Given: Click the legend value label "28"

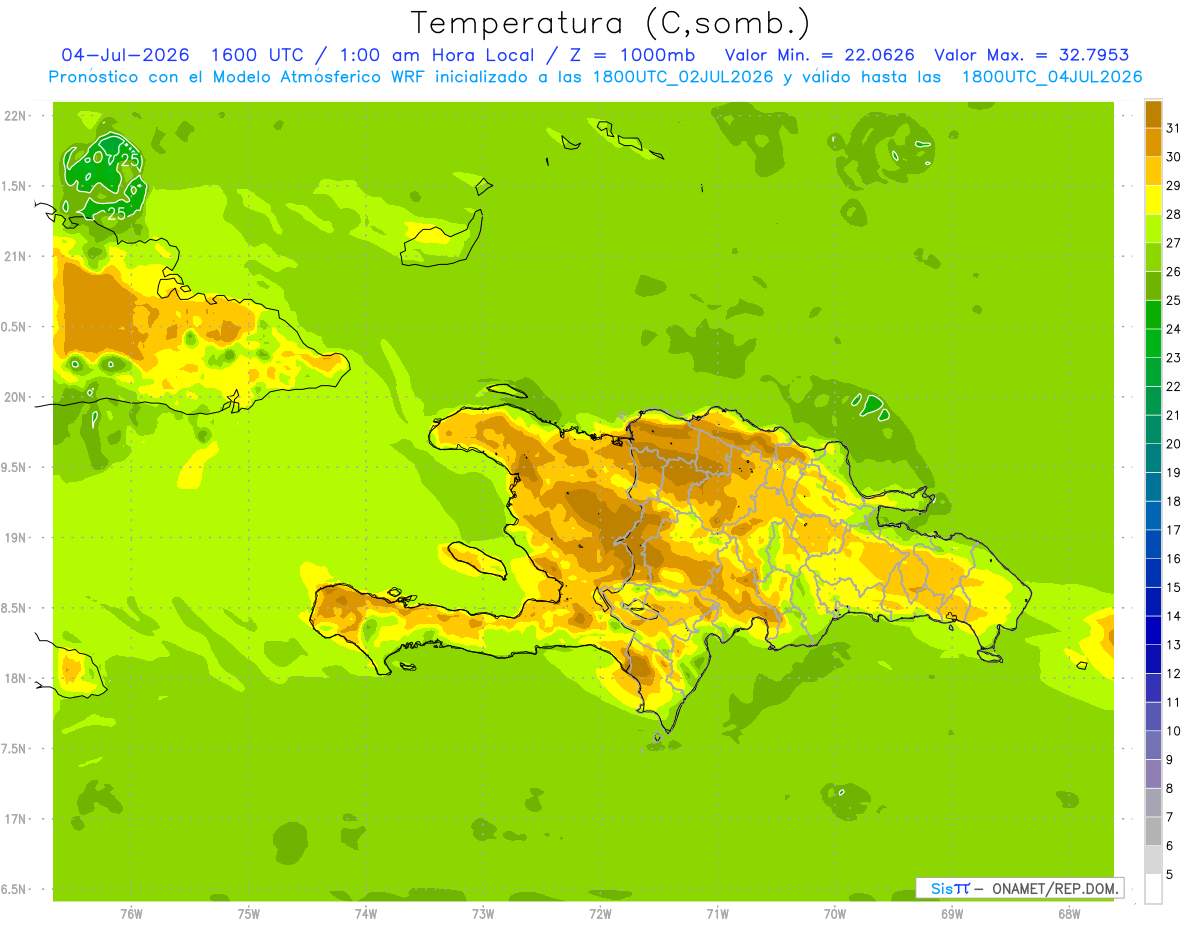Looking at the screenshot, I should click(1173, 214).
